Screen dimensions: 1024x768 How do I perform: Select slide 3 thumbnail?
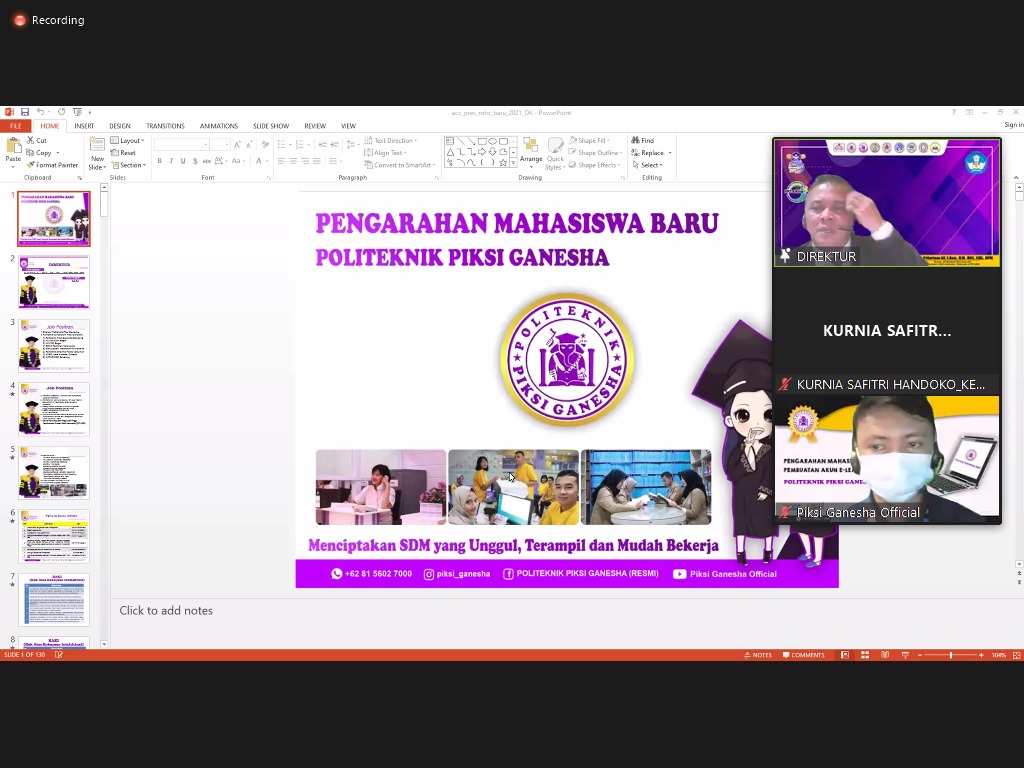tap(54, 345)
